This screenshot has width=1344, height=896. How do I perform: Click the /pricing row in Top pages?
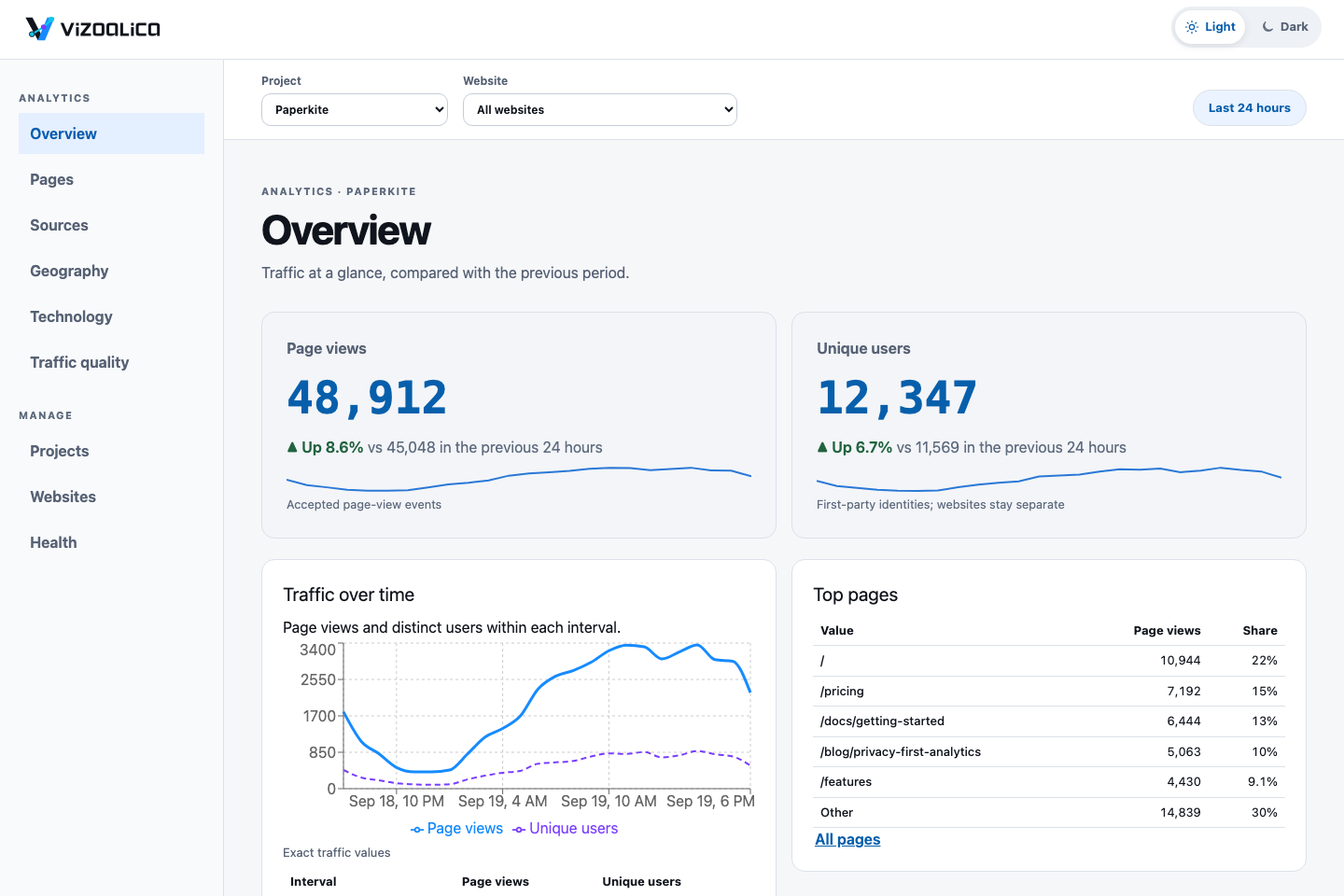click(x=1049, y=691)
